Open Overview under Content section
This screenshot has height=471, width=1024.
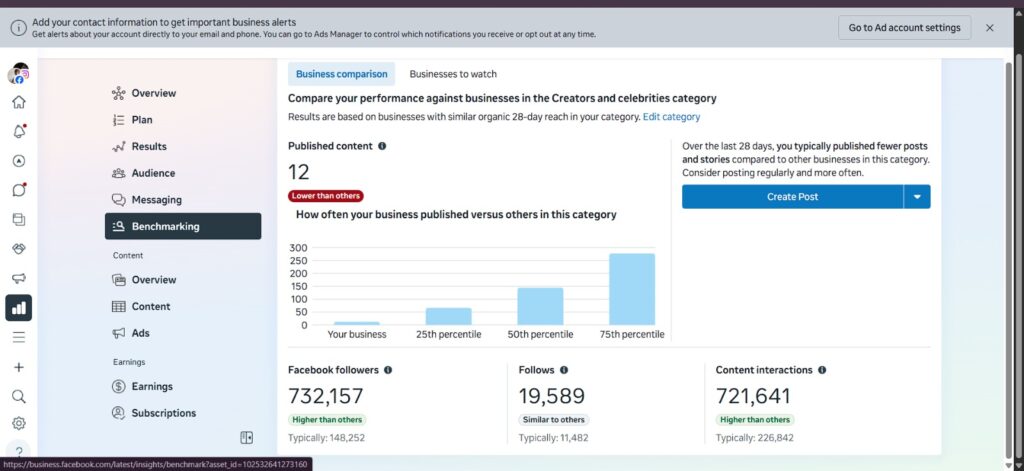[x=183, y=280]
